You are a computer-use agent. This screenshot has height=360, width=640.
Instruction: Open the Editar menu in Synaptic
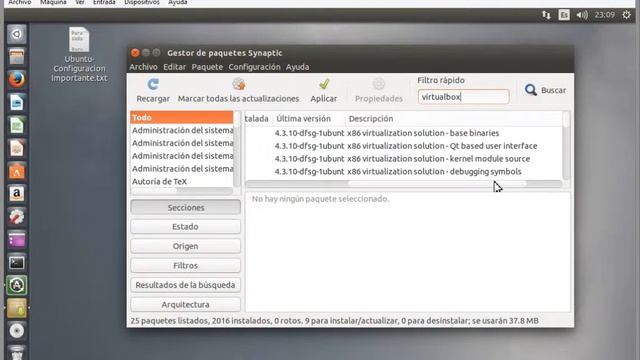point(174,67)
